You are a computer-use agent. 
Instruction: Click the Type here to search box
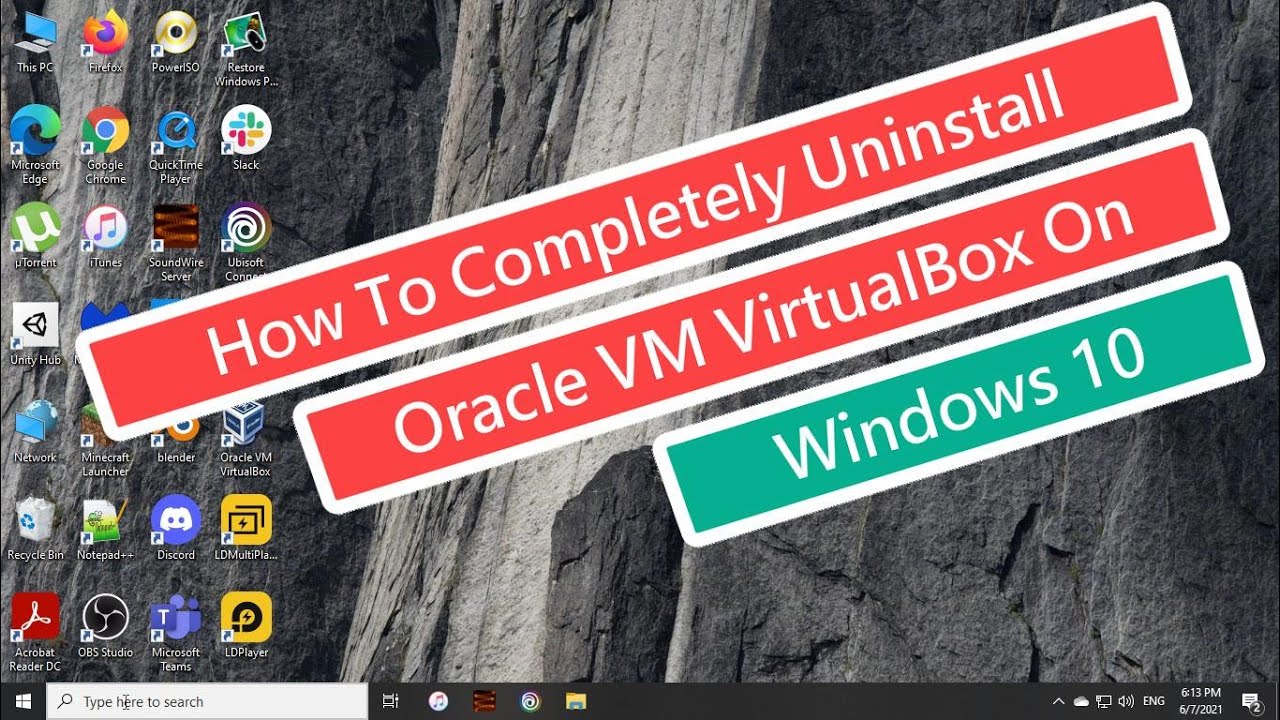(x=207, y=701)
